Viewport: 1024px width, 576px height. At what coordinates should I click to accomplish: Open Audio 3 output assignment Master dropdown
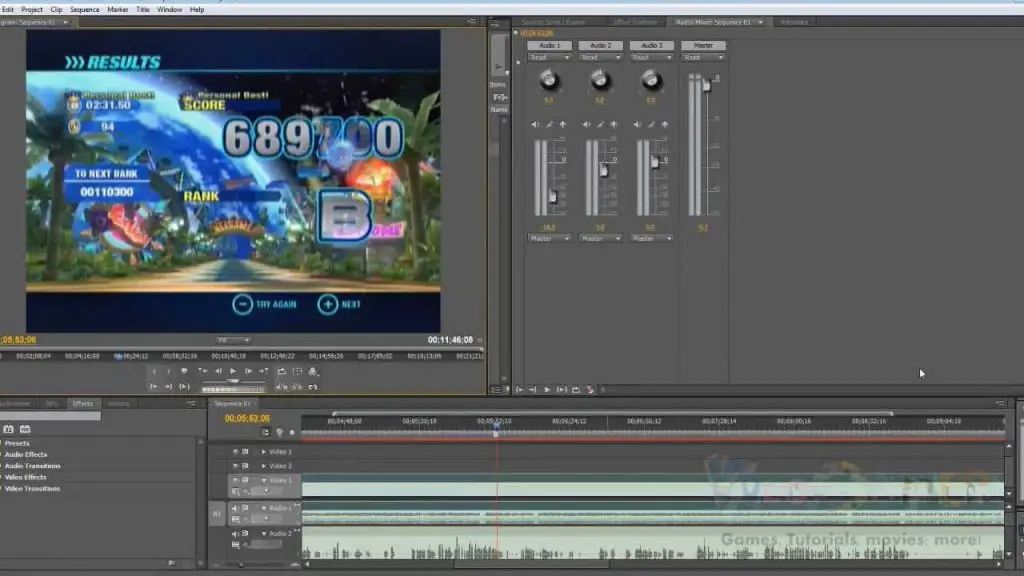click(651, 238)
